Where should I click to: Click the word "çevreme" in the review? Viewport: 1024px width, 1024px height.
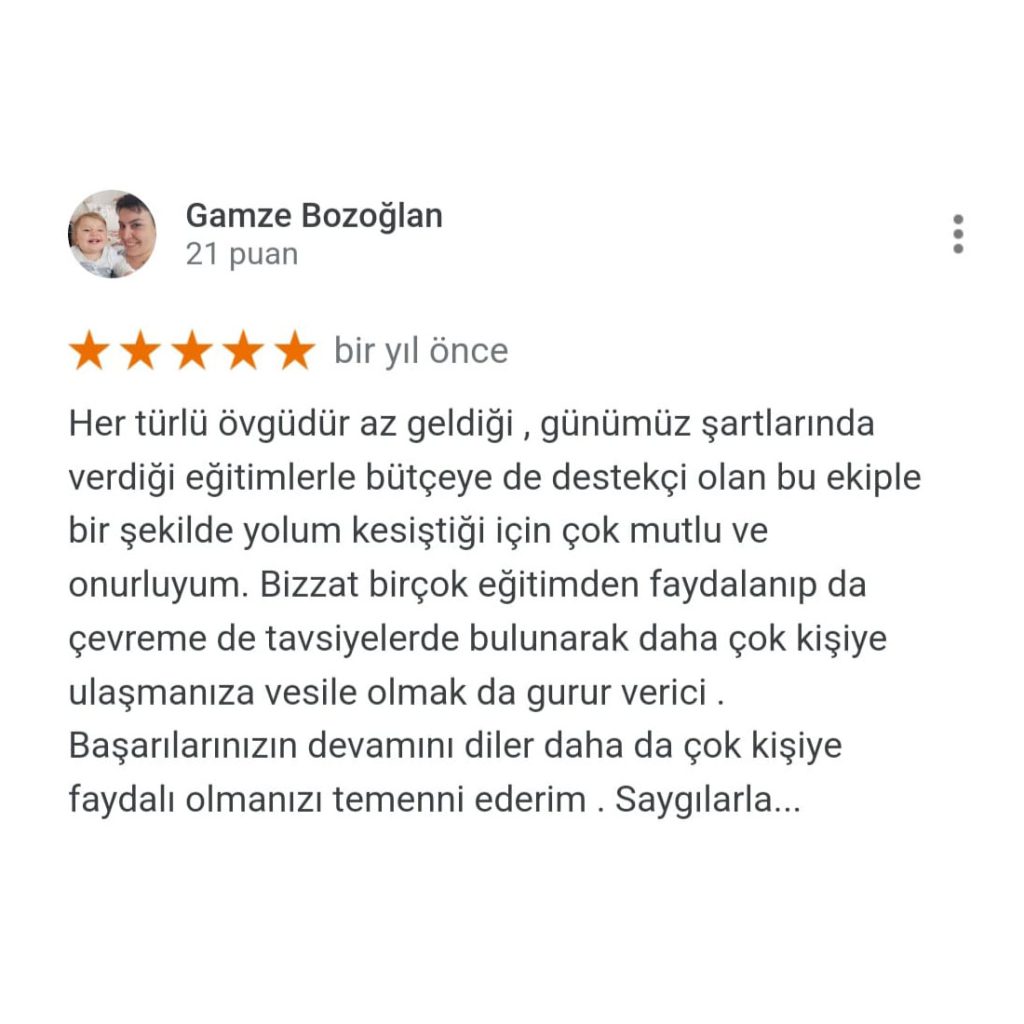[138, 640]
